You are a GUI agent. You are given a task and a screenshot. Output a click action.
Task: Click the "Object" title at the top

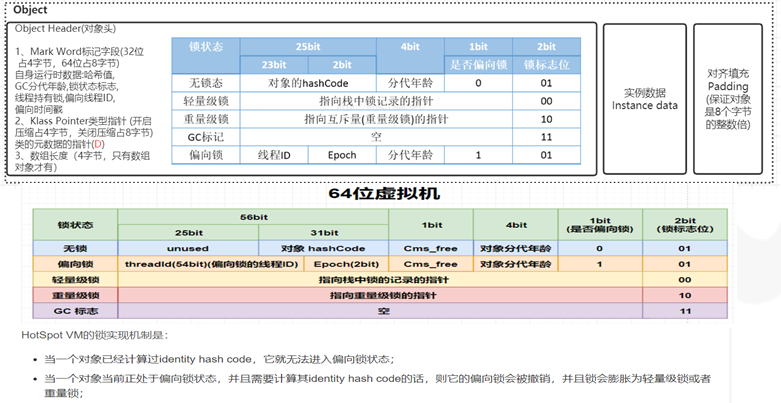(x=30, y=9)
